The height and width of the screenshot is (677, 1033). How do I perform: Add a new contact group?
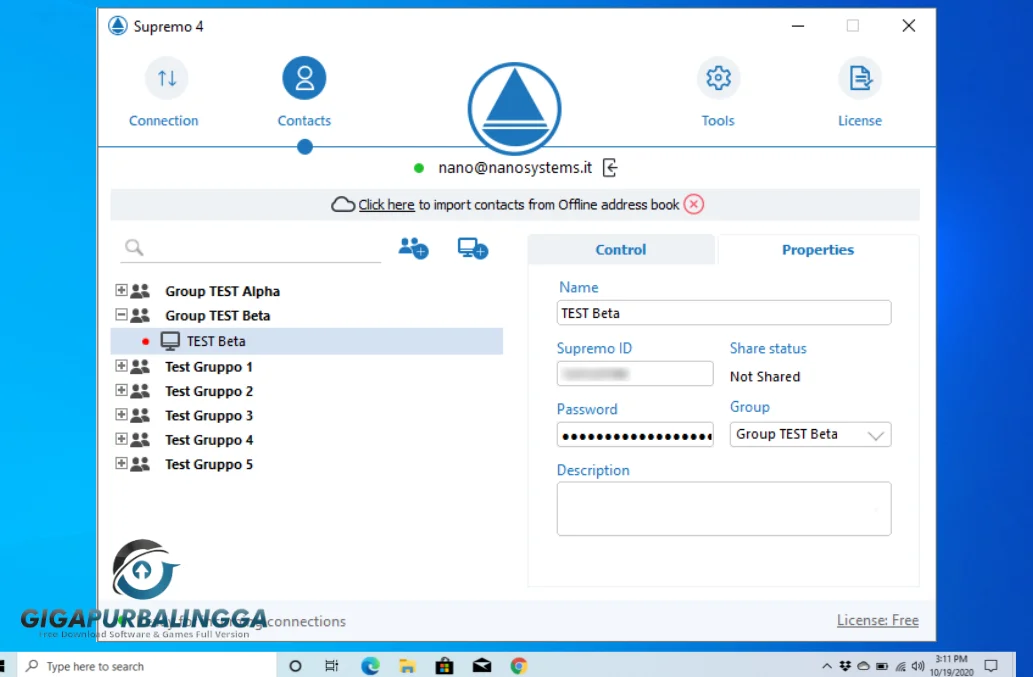414,248
